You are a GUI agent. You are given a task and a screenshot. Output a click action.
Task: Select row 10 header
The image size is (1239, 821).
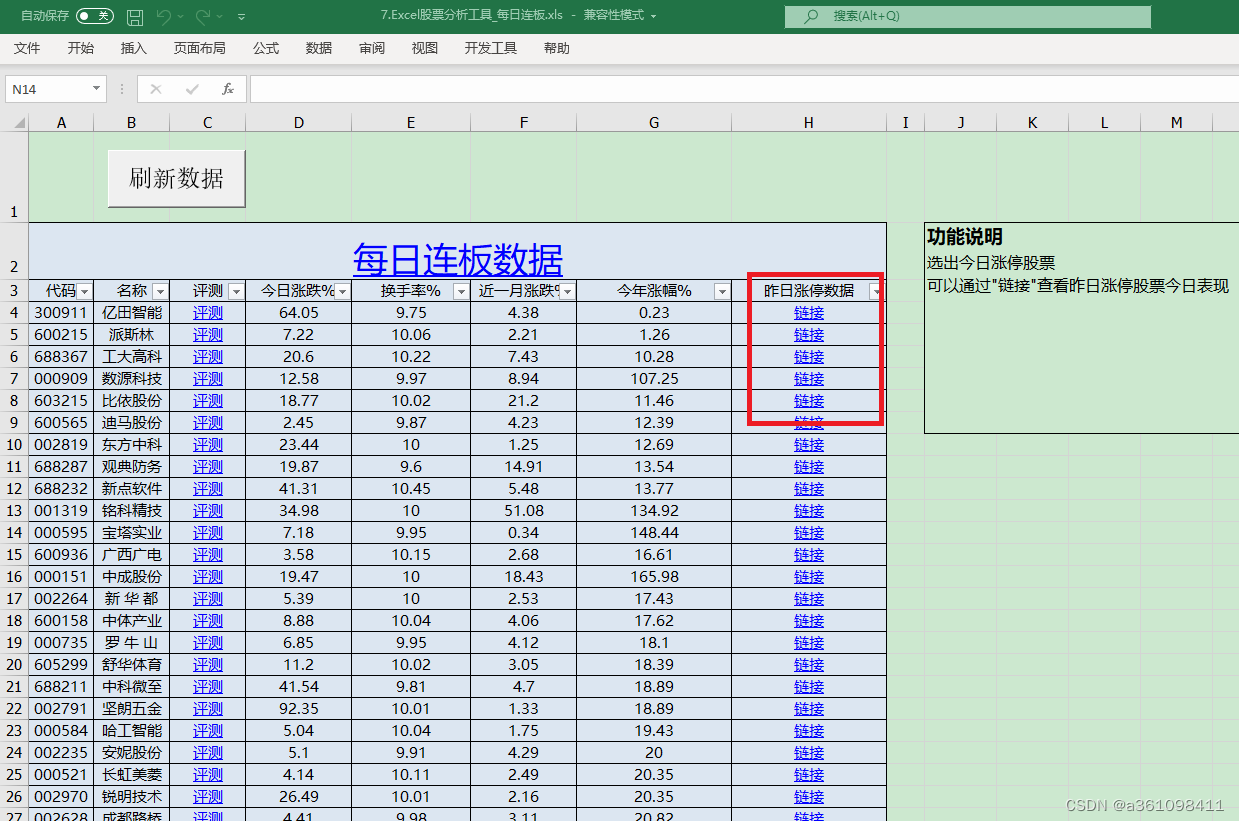[14, 444]
